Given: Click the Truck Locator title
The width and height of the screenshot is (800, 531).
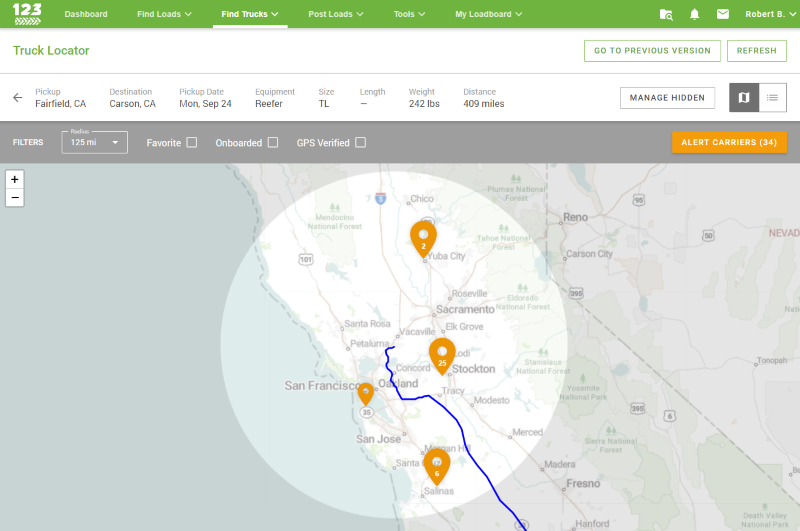Looking at the screenshot, I should [x=51, y=50].
